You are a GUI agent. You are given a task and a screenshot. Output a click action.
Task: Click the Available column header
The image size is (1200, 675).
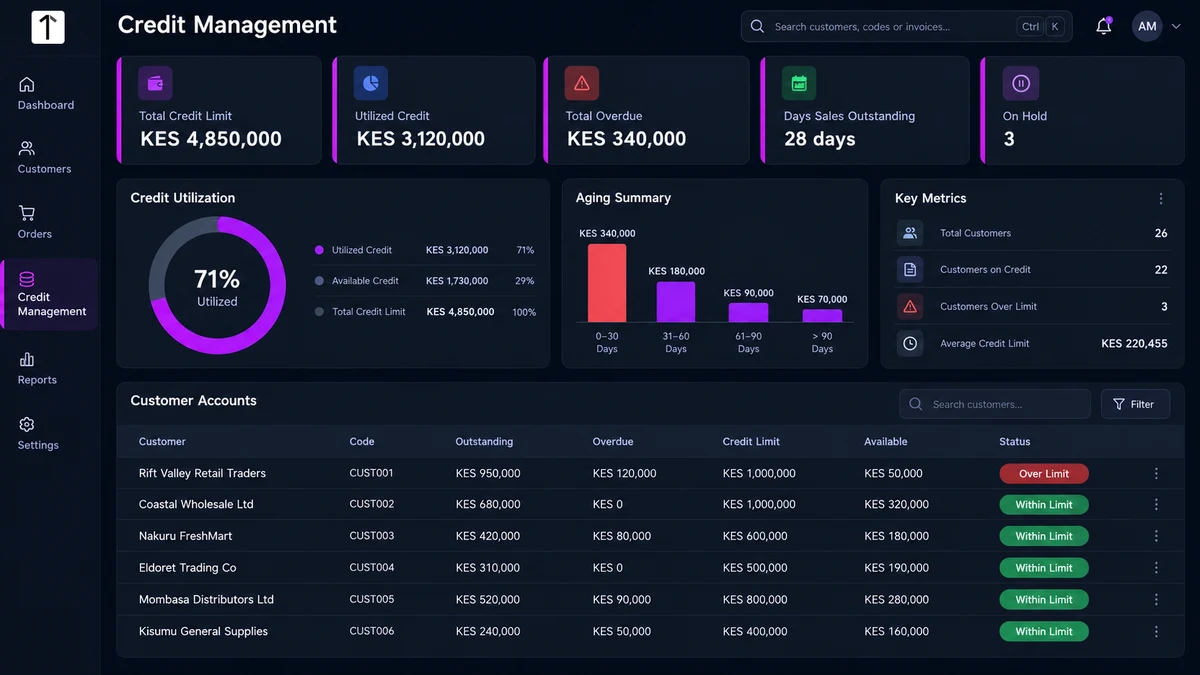886,442
